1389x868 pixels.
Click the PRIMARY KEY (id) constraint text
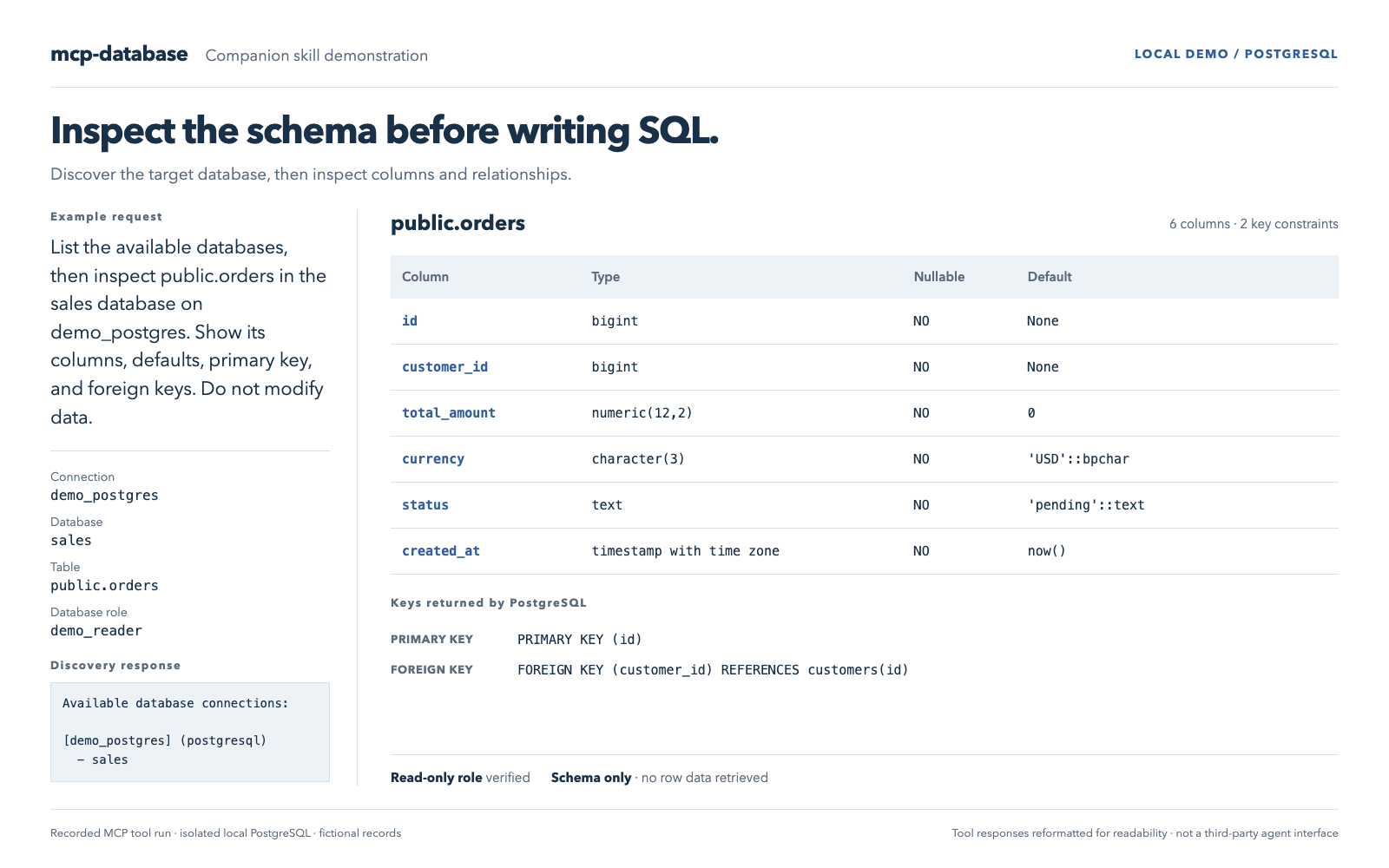(x=580, y=640)
